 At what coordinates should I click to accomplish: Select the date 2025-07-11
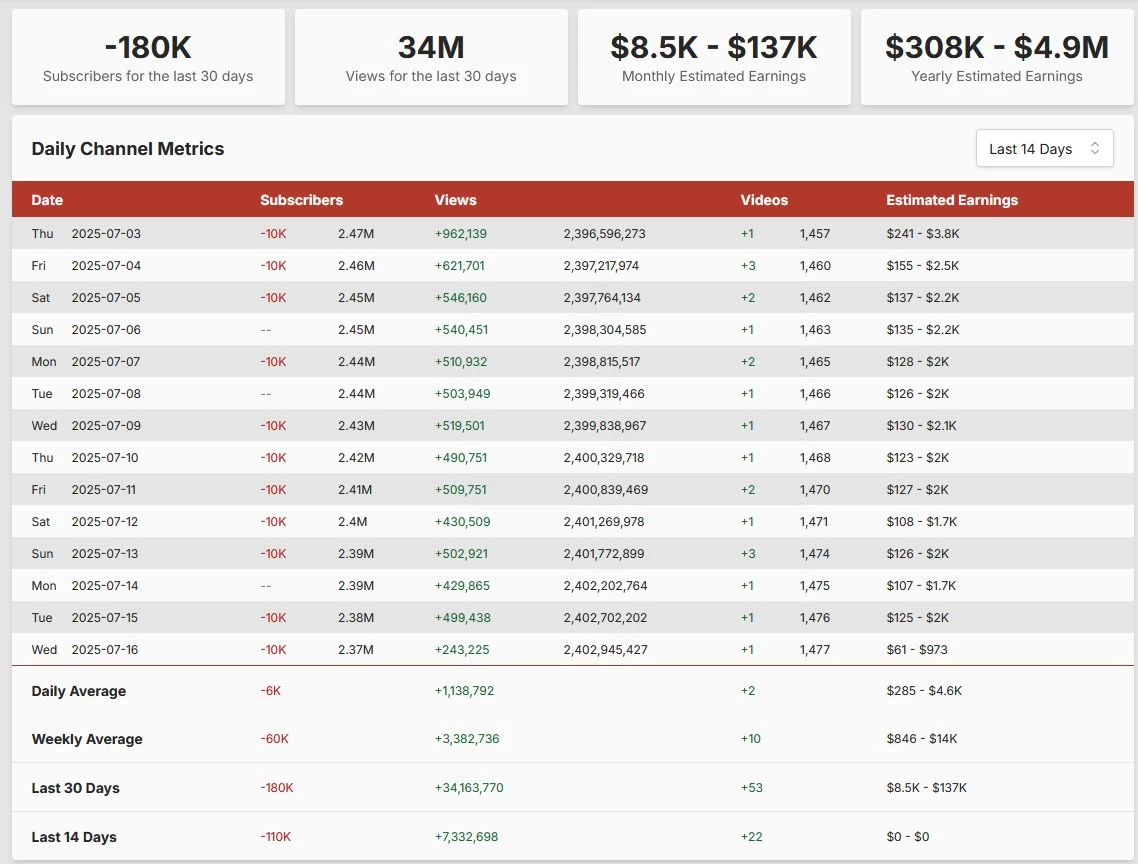pos(104,489)
